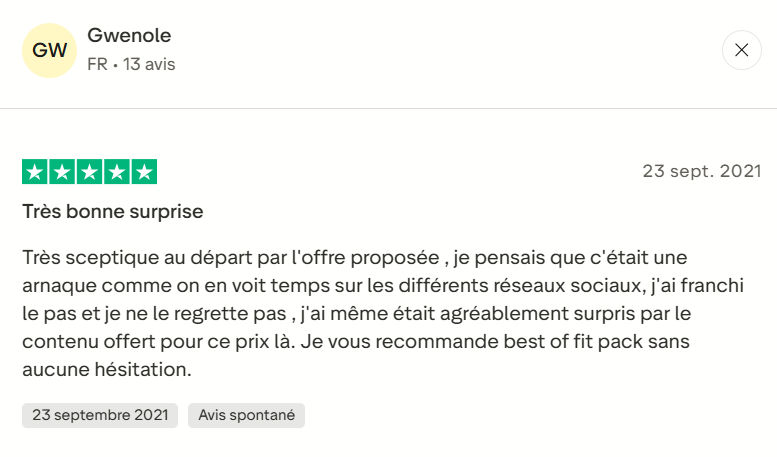Click the first green rating star
This screenshot has height=457, width=777.
35,172
